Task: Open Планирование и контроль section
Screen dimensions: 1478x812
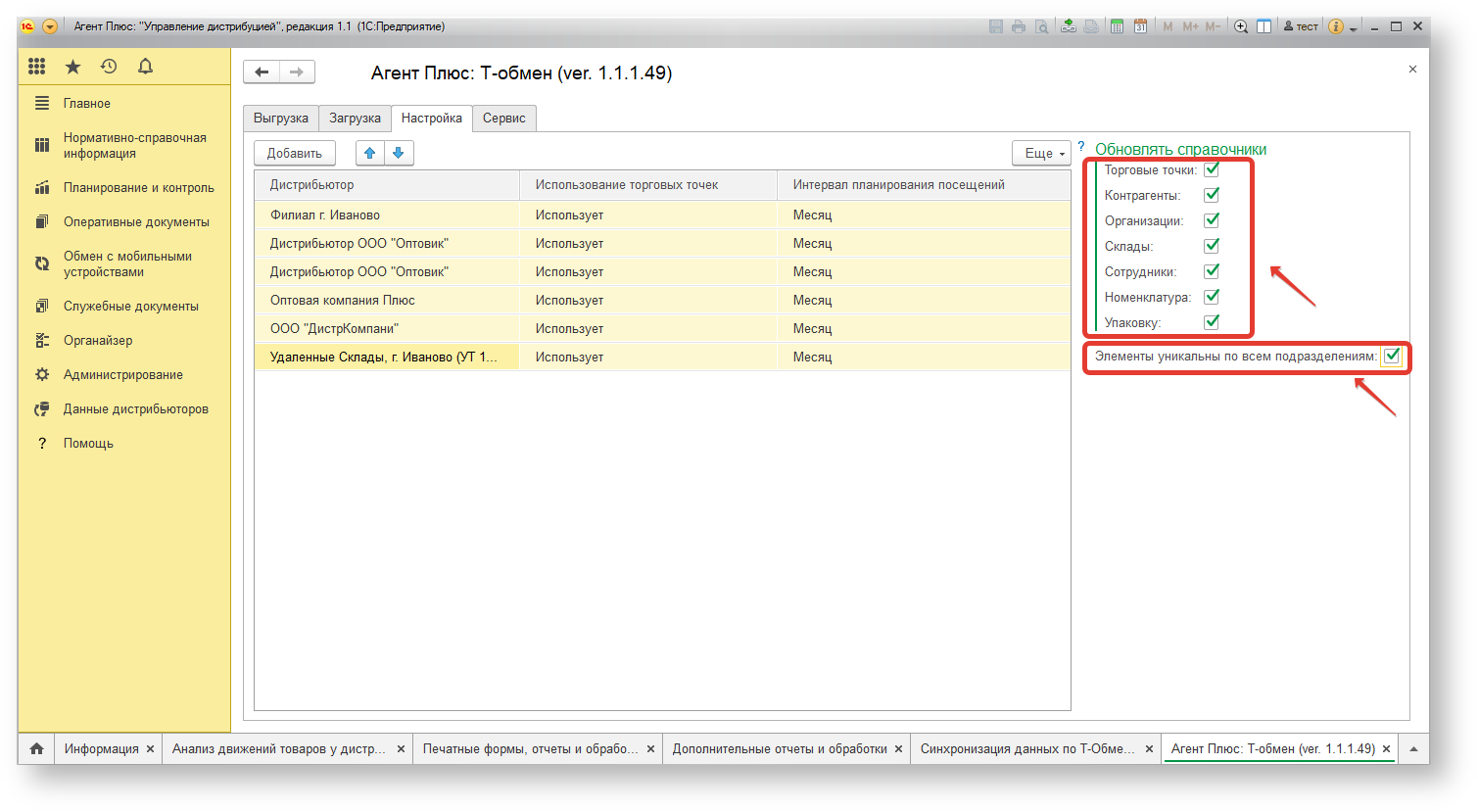Action: 123,187
